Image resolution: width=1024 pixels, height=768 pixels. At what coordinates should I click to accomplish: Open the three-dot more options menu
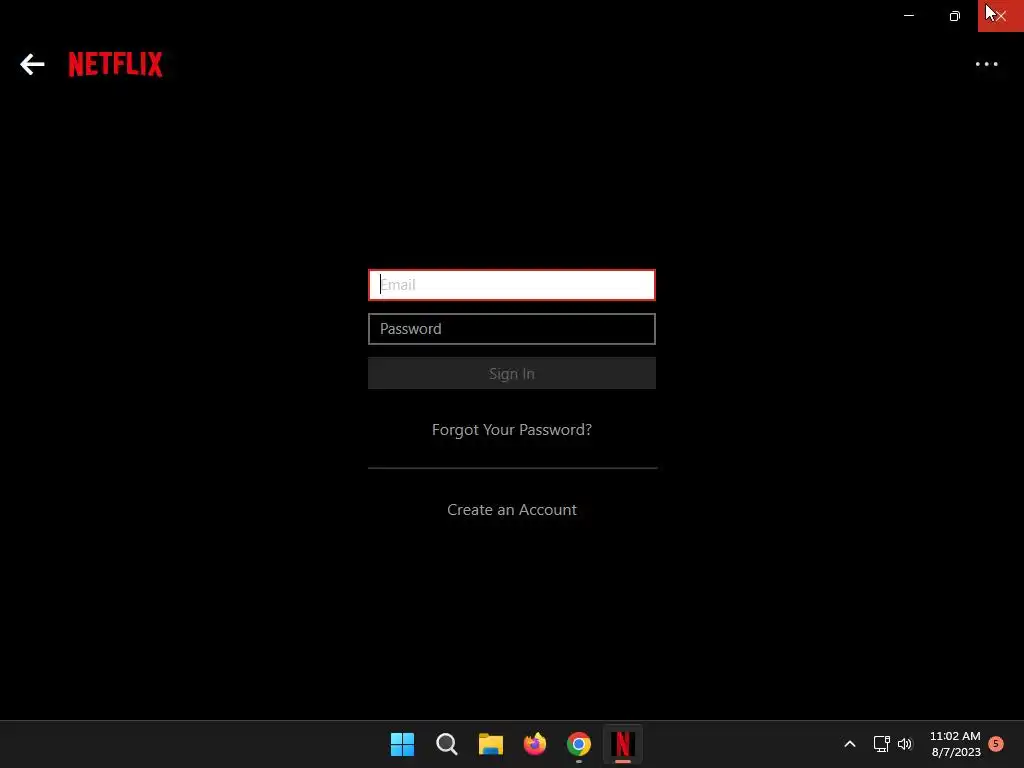tap(986, 64)
